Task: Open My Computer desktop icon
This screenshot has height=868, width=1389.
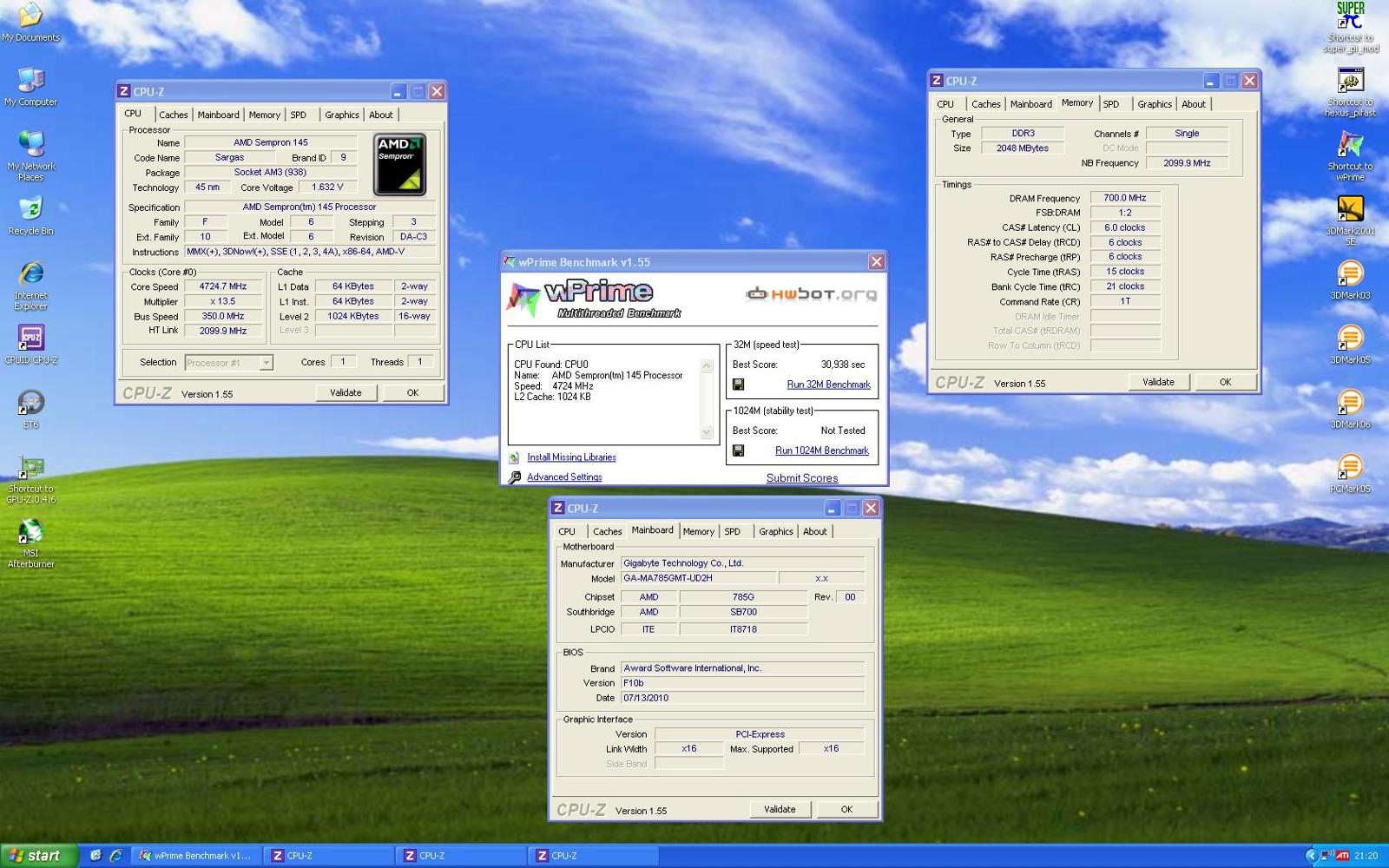Action: point(30,87)
